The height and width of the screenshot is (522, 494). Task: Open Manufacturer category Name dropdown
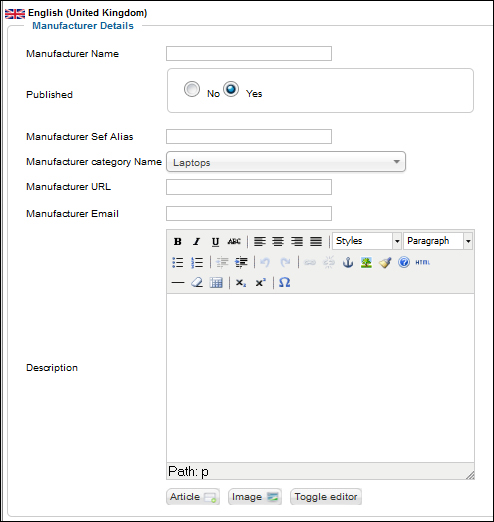tap(286, 162)
